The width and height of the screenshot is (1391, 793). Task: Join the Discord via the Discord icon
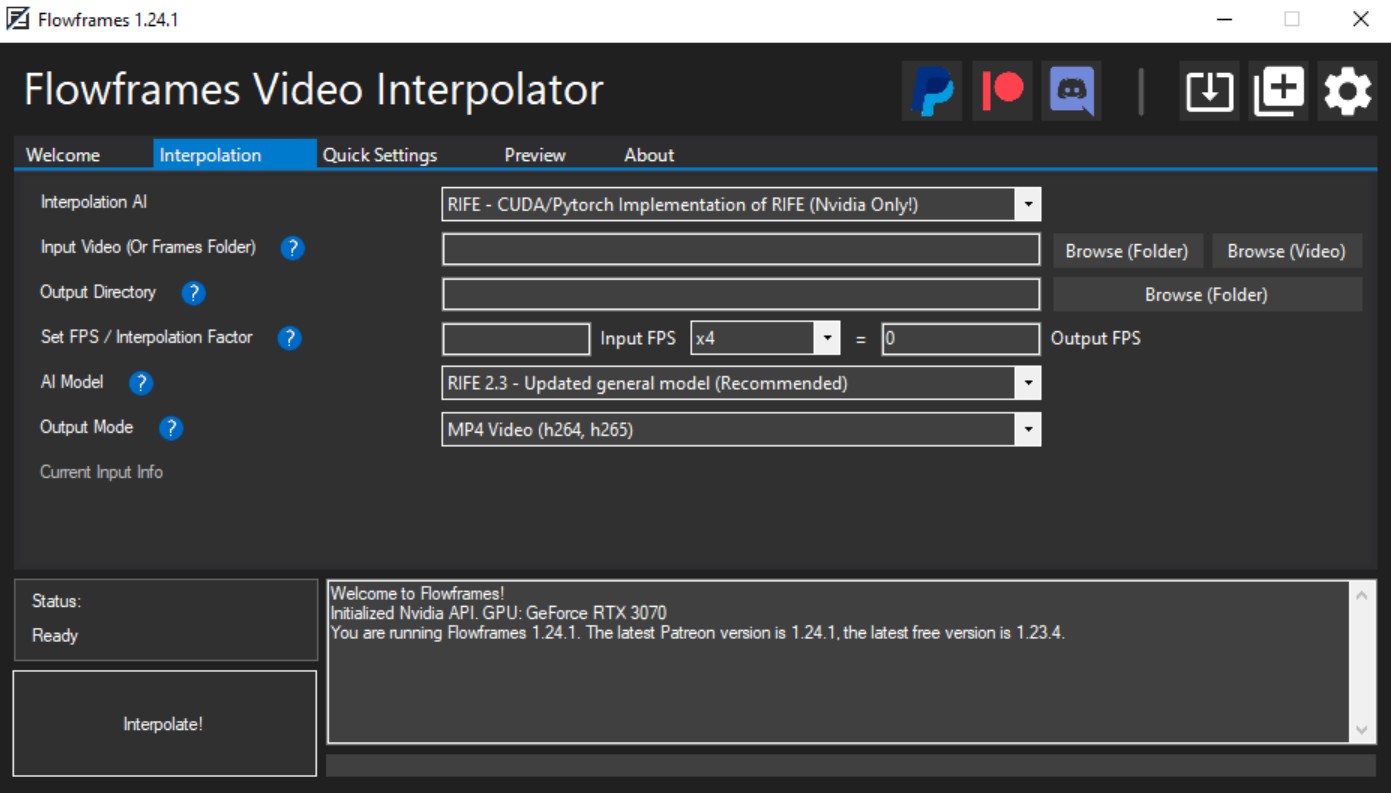(1071, 90)
